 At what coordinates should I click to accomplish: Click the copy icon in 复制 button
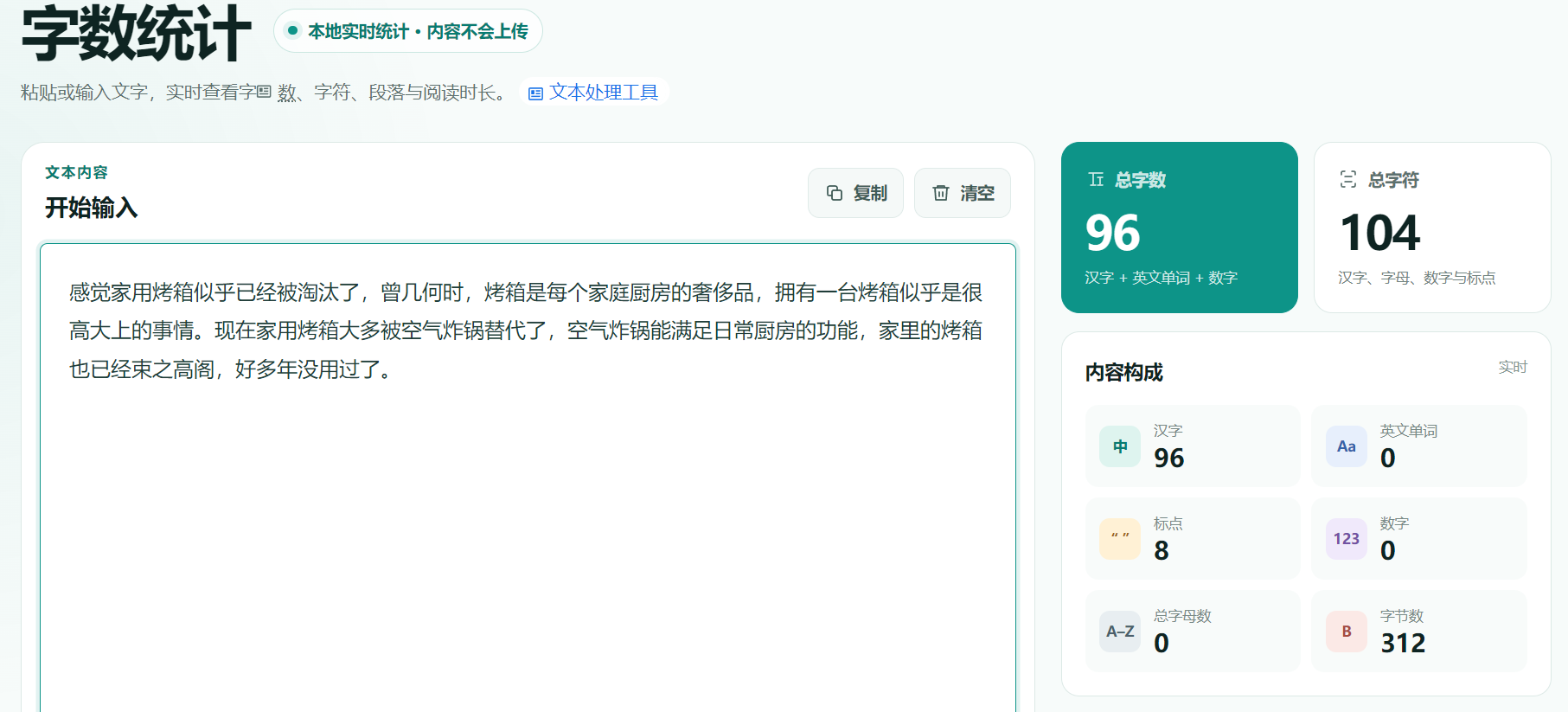[x=834, y=193]
